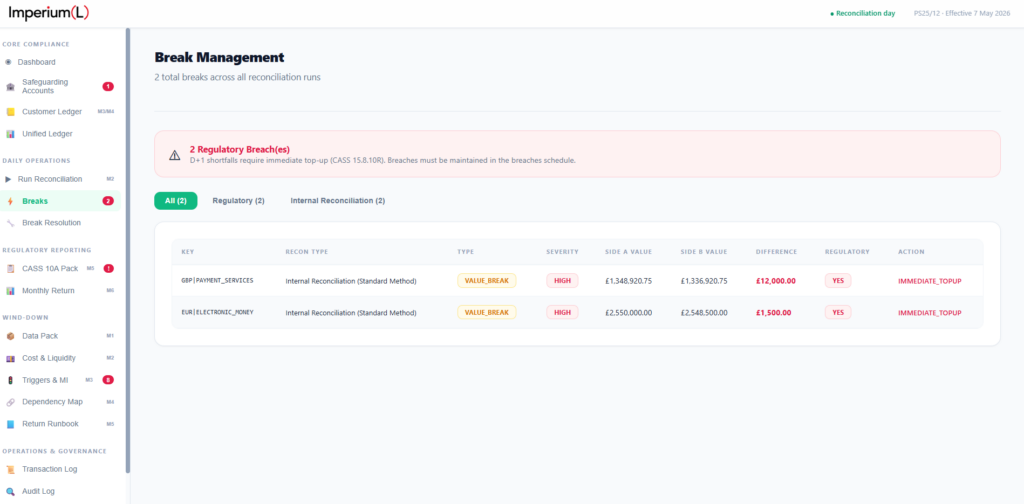Viewport: 1024px width, 504px height.
Task: Click VALUE_BREAK tag in GBP|PAYMENT_SERVICES row
Action: coord(487,281)
